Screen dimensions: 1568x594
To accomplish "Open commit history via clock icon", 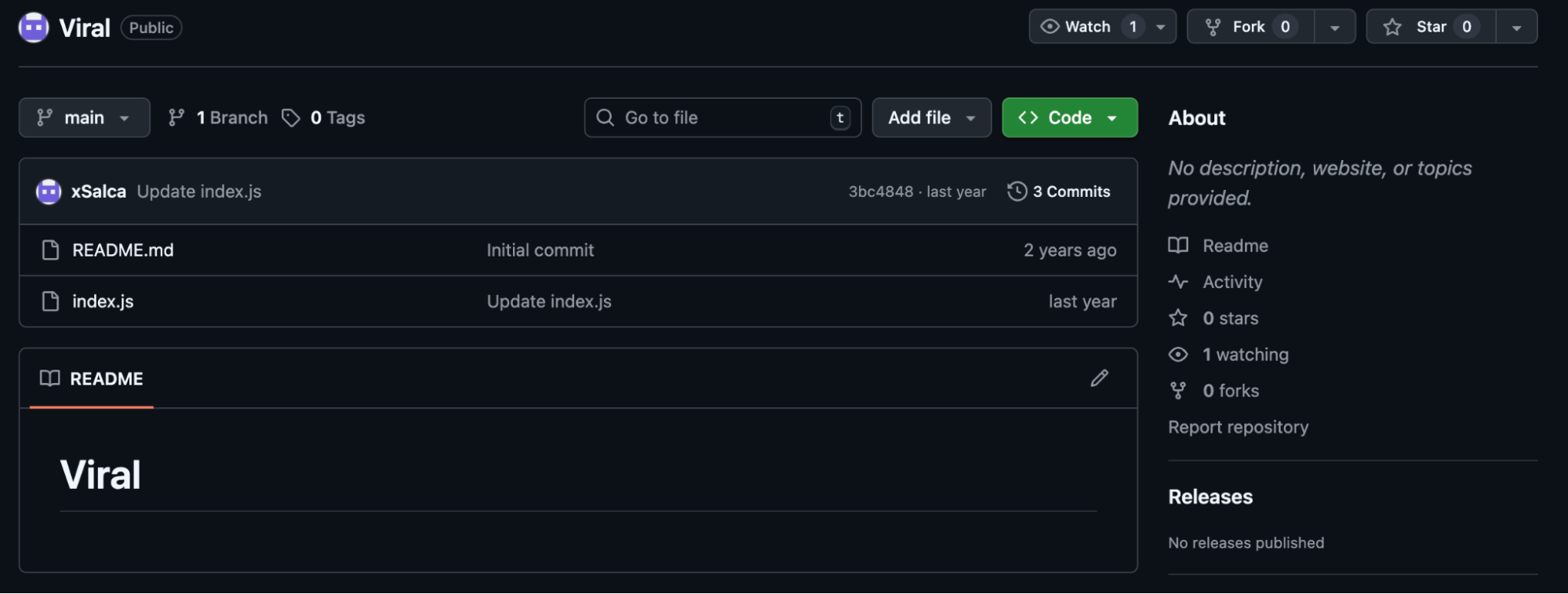I will tap(1017, 191).
